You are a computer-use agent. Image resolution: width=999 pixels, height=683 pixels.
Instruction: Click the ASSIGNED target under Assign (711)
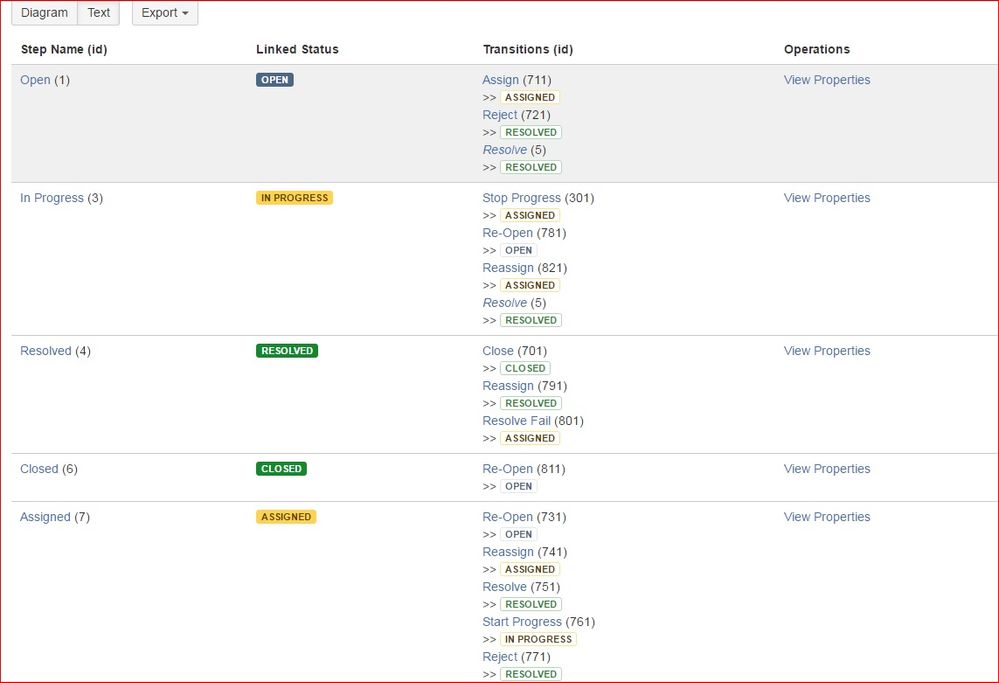pos(530,97)
